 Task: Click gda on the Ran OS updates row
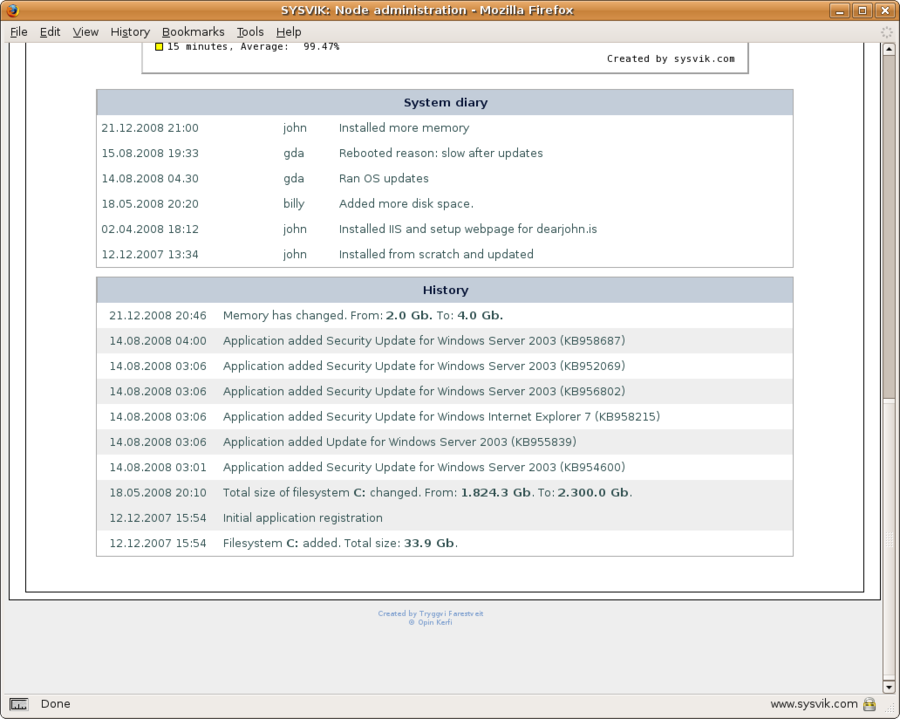click(293, 179)
